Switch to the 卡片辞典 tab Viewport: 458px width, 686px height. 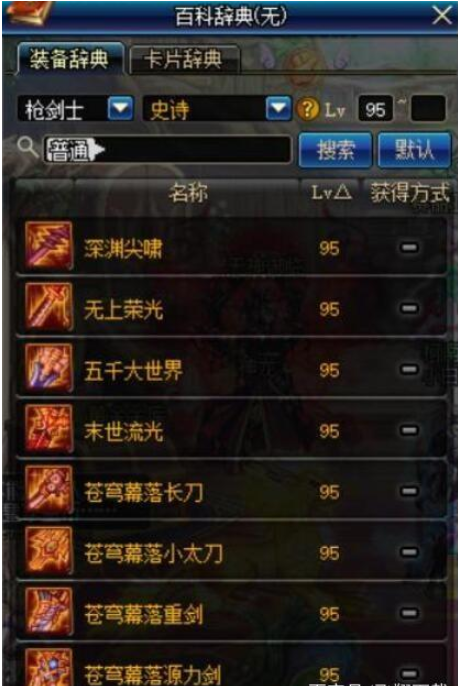pos(184,60)
